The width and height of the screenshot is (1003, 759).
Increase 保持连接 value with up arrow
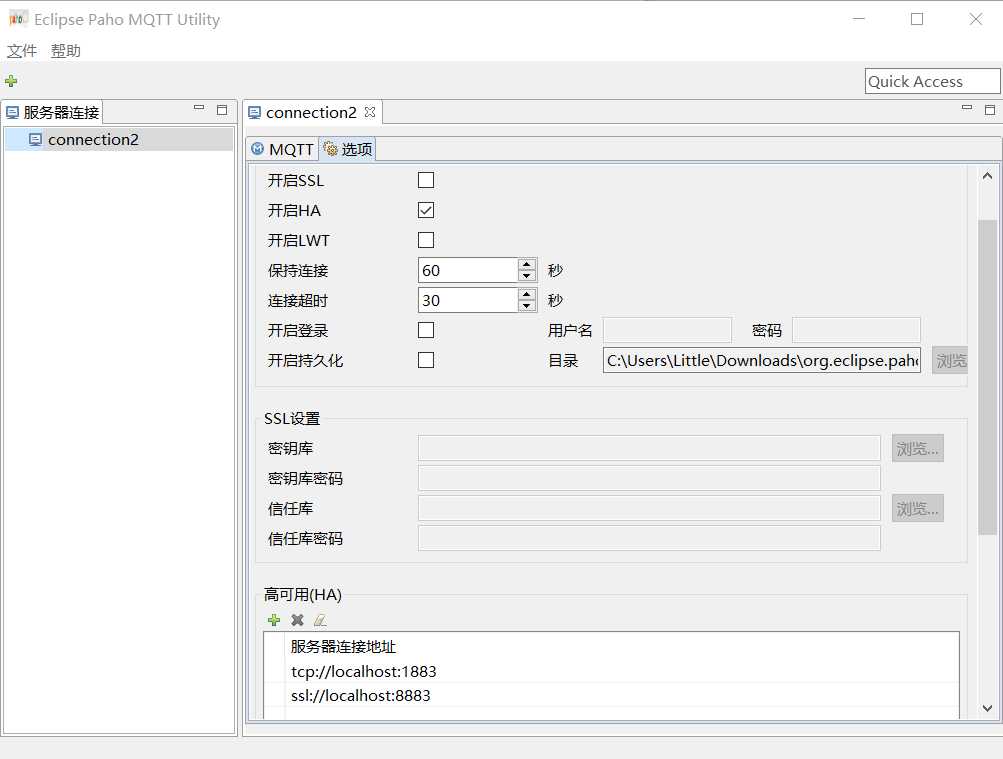526,264
